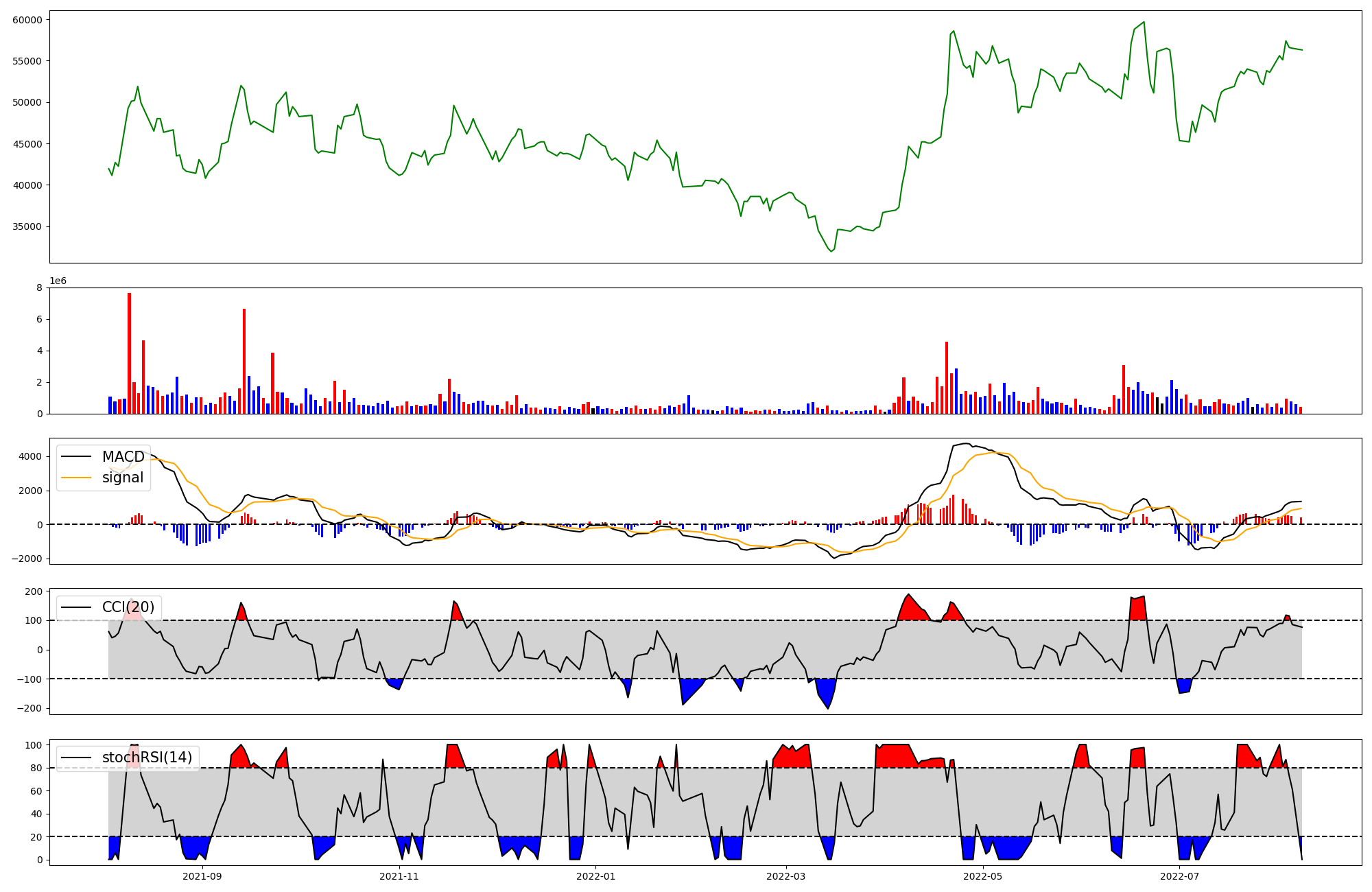1372x892 pixels.
Task: Click the 1e6 volume scale label
Action: click(x=58, y=281)
